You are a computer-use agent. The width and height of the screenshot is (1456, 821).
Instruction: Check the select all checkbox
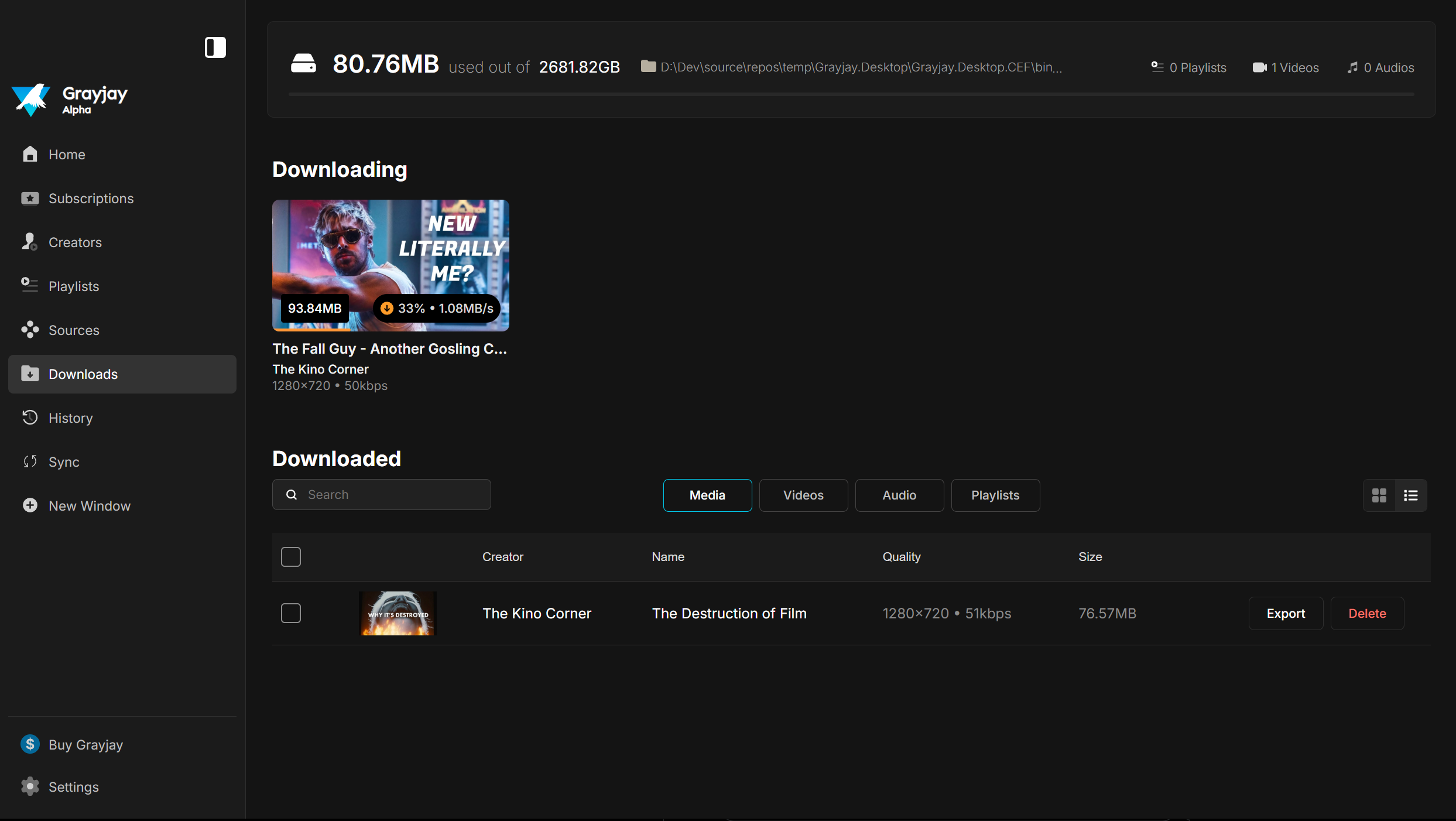[291, 557]
